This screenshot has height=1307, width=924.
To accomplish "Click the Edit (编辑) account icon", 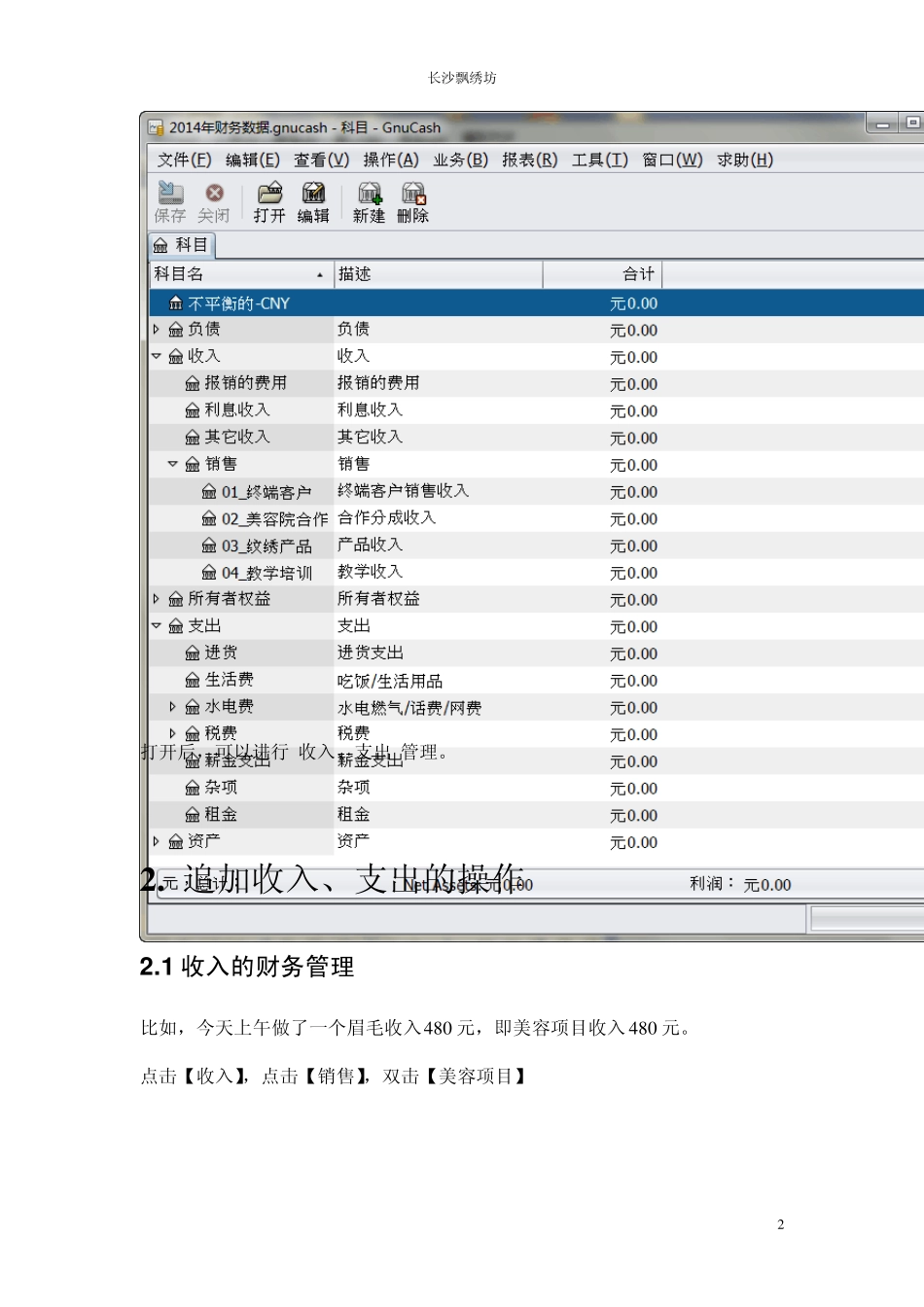I will click(313, 193).
